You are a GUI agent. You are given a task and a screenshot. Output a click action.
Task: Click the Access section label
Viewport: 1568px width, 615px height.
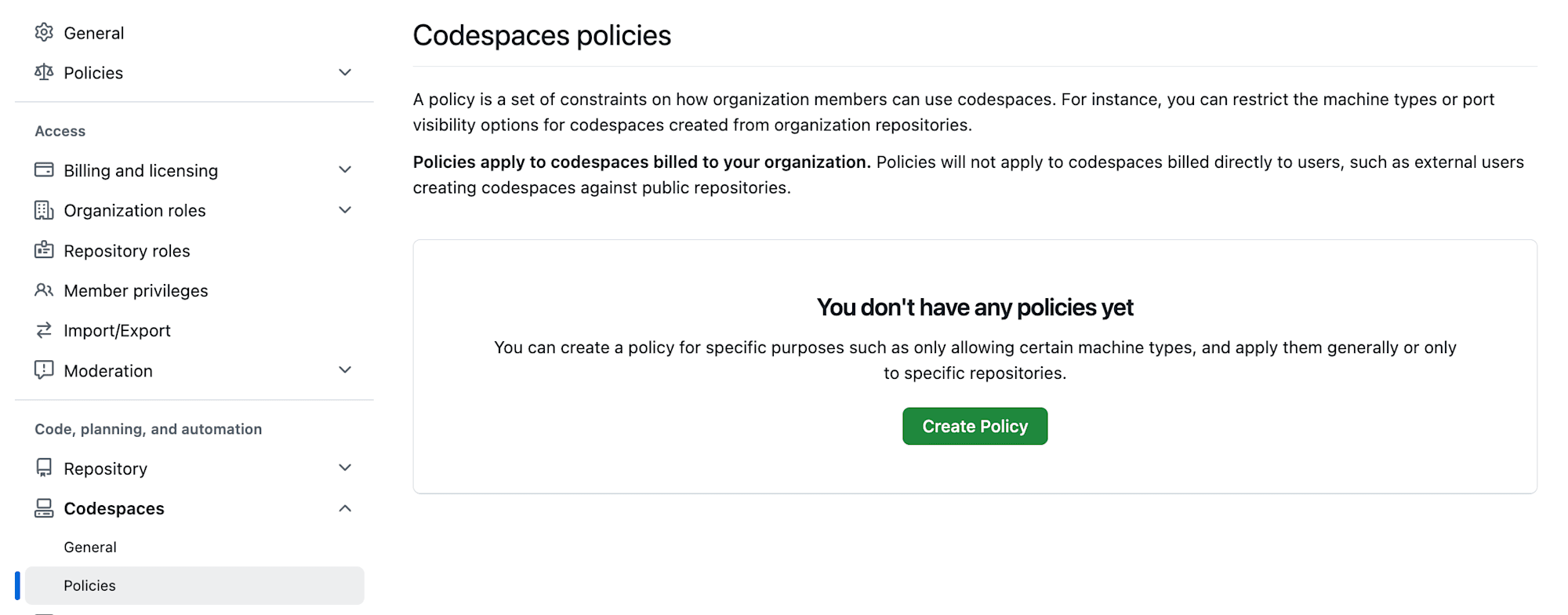[60, 131]
